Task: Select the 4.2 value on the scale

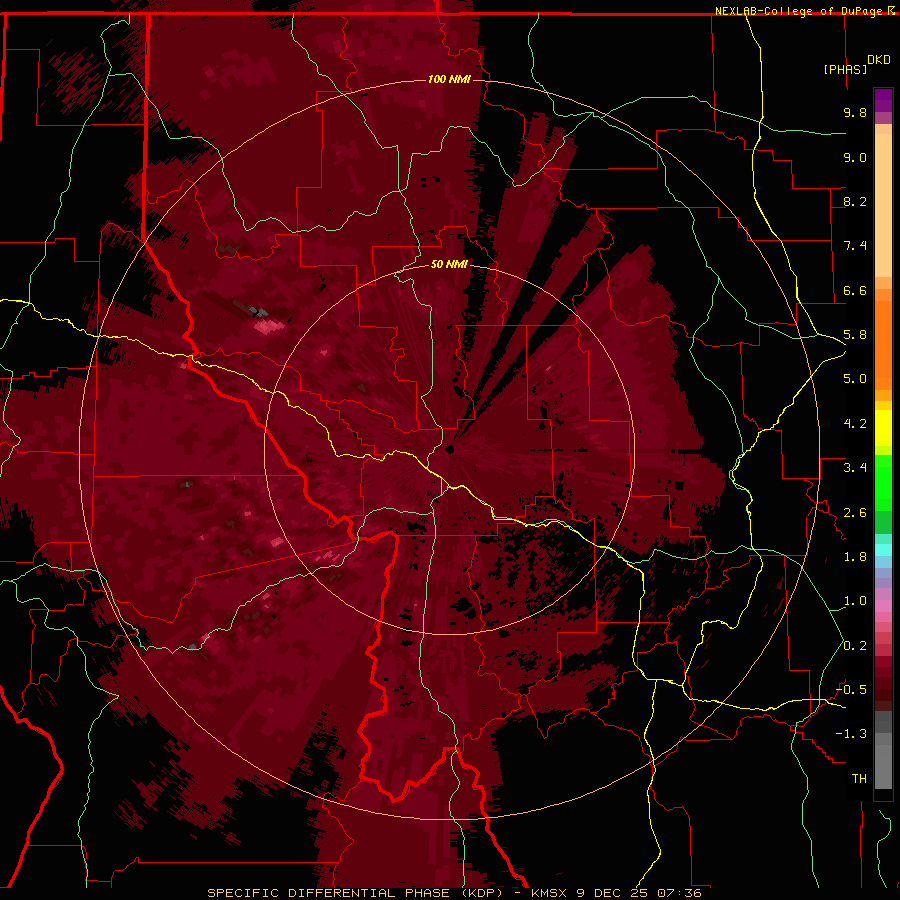Action: pos(855,424)
